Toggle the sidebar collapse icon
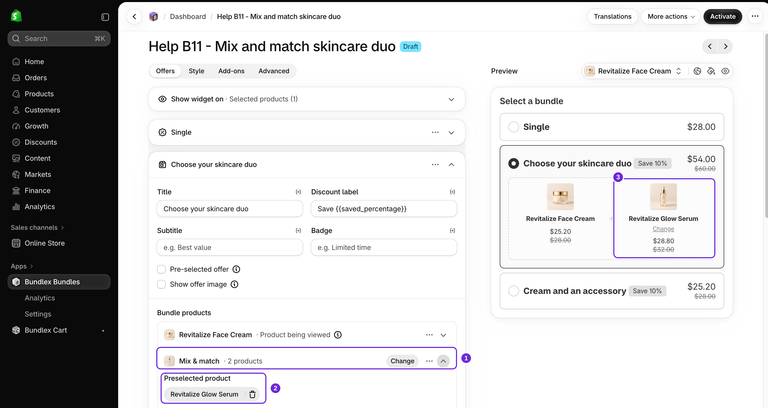 (x=105, y=17)
